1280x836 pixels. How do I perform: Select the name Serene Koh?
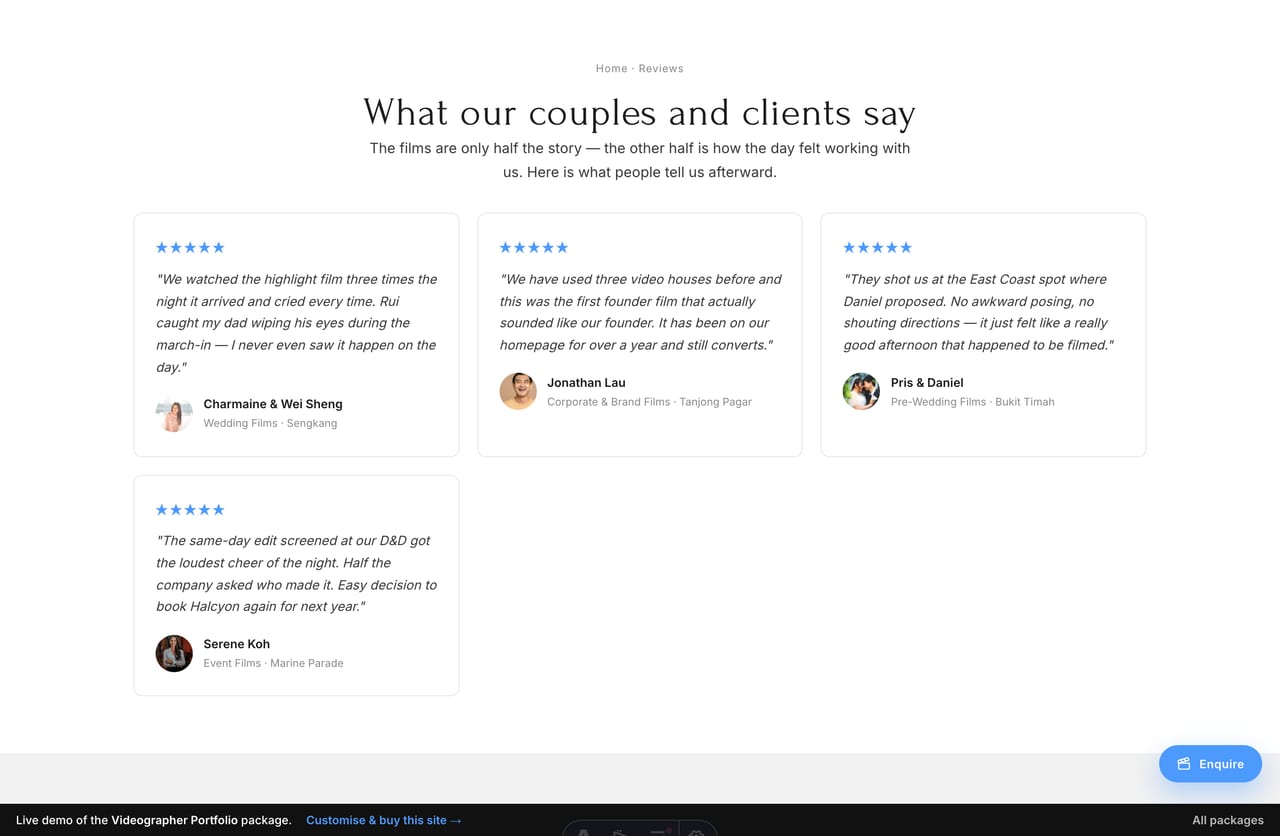(x=237, y=644)
